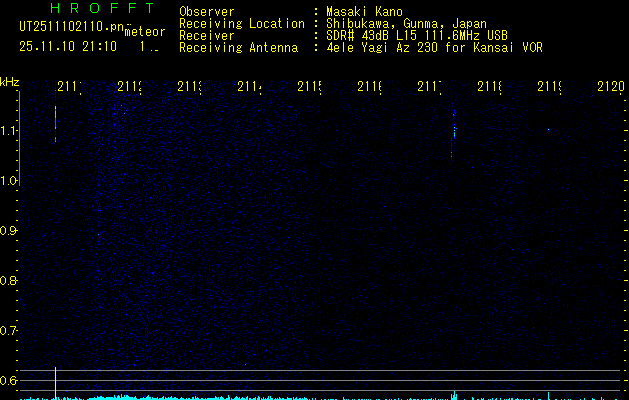
Task: Click the kHz axis unit label
Action: pos(10,83)
